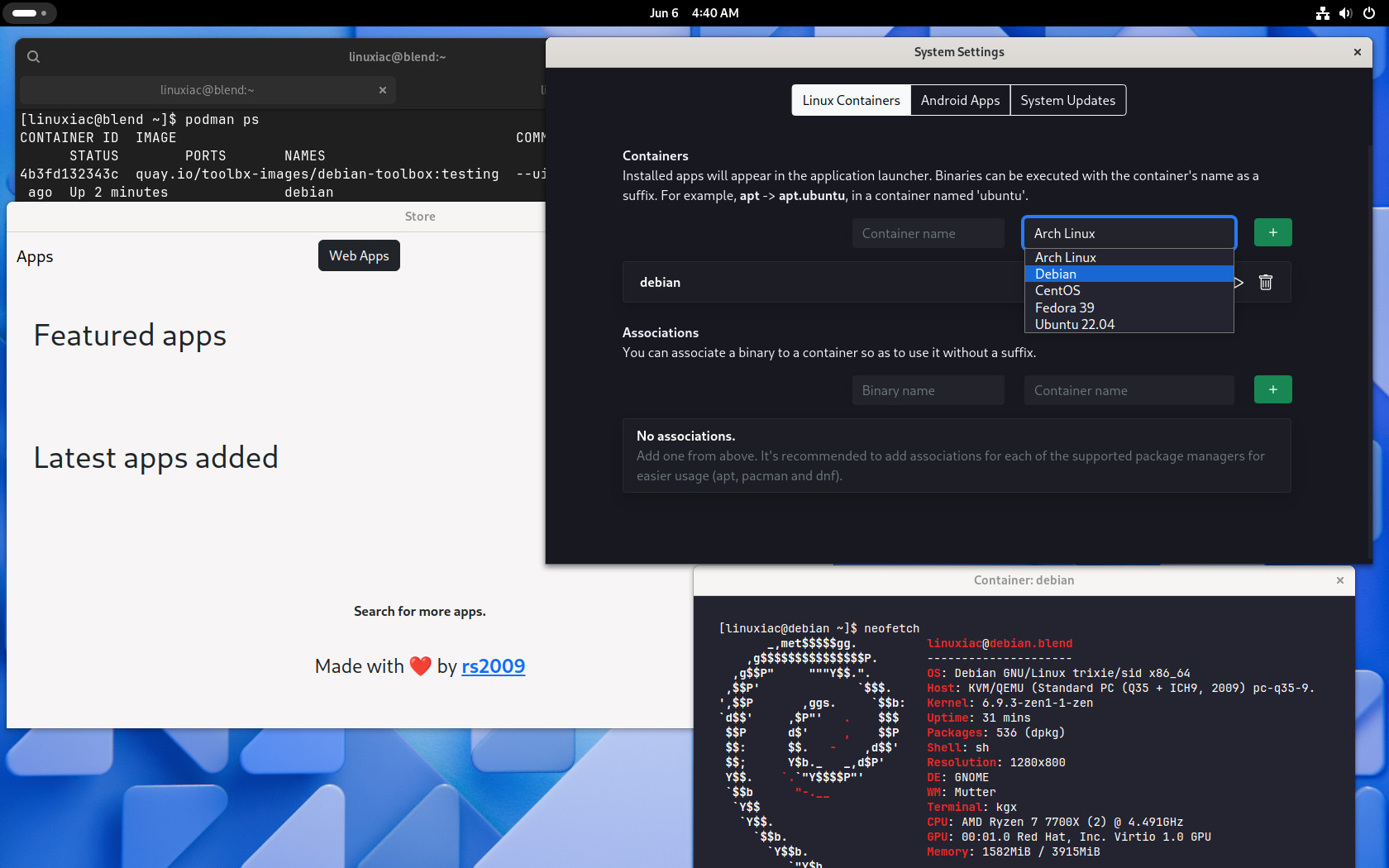Image resolution: width=1389 pixels, height=868 pixels.
Task: Switch to the Android Apps tab
Action: 960,100
